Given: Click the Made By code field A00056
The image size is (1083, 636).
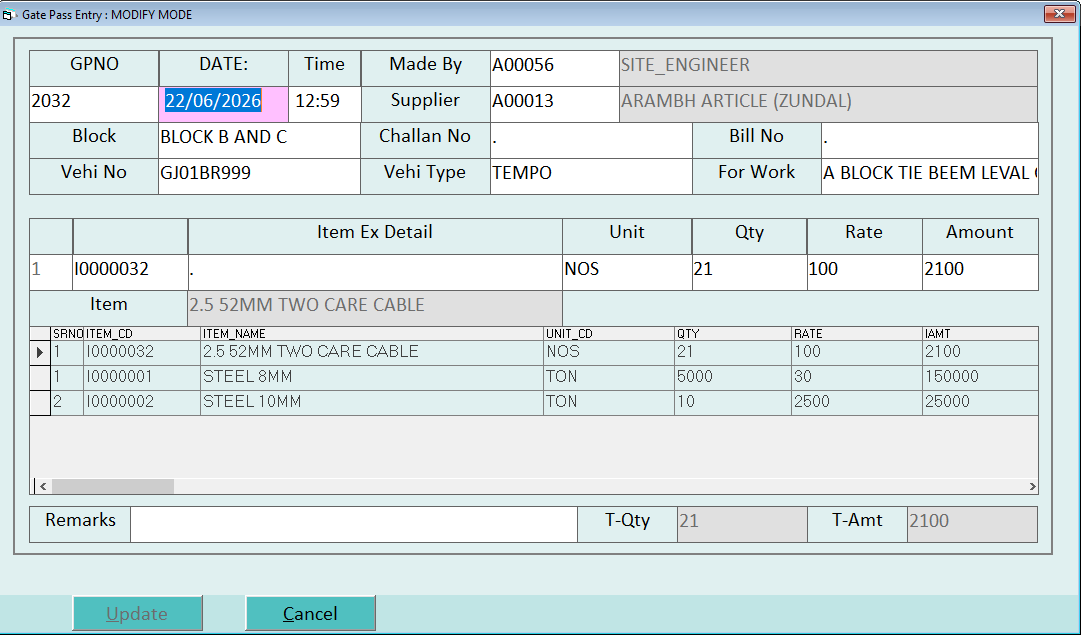Looking at the screenshot, I should click(x=555, y=68).
